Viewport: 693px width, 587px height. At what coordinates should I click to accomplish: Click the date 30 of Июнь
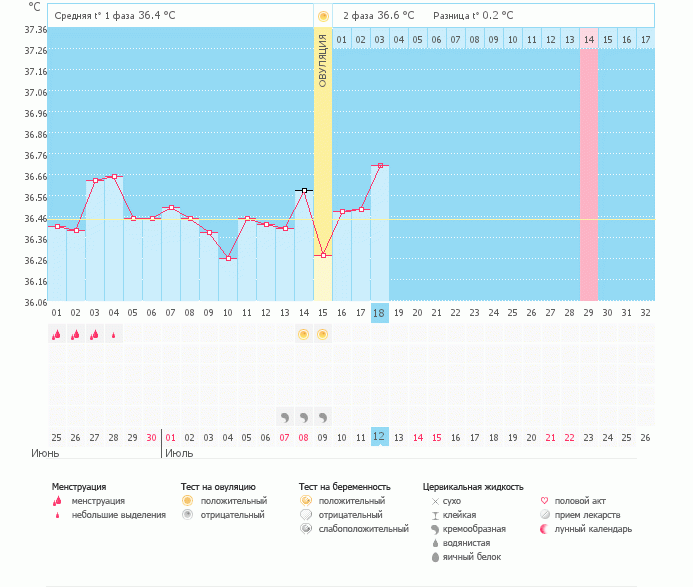152,438
